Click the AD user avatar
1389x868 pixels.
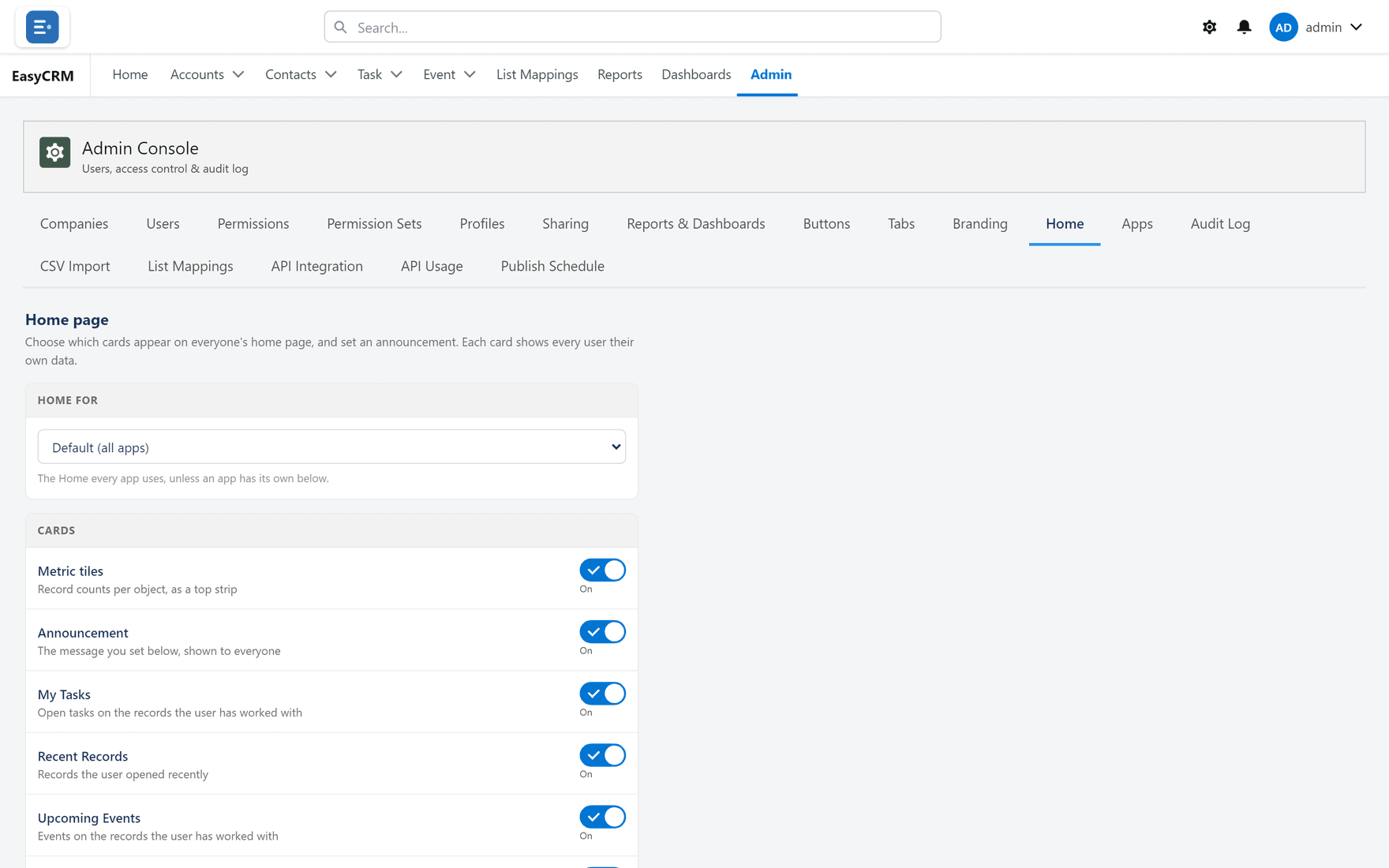coord(1283,27)
